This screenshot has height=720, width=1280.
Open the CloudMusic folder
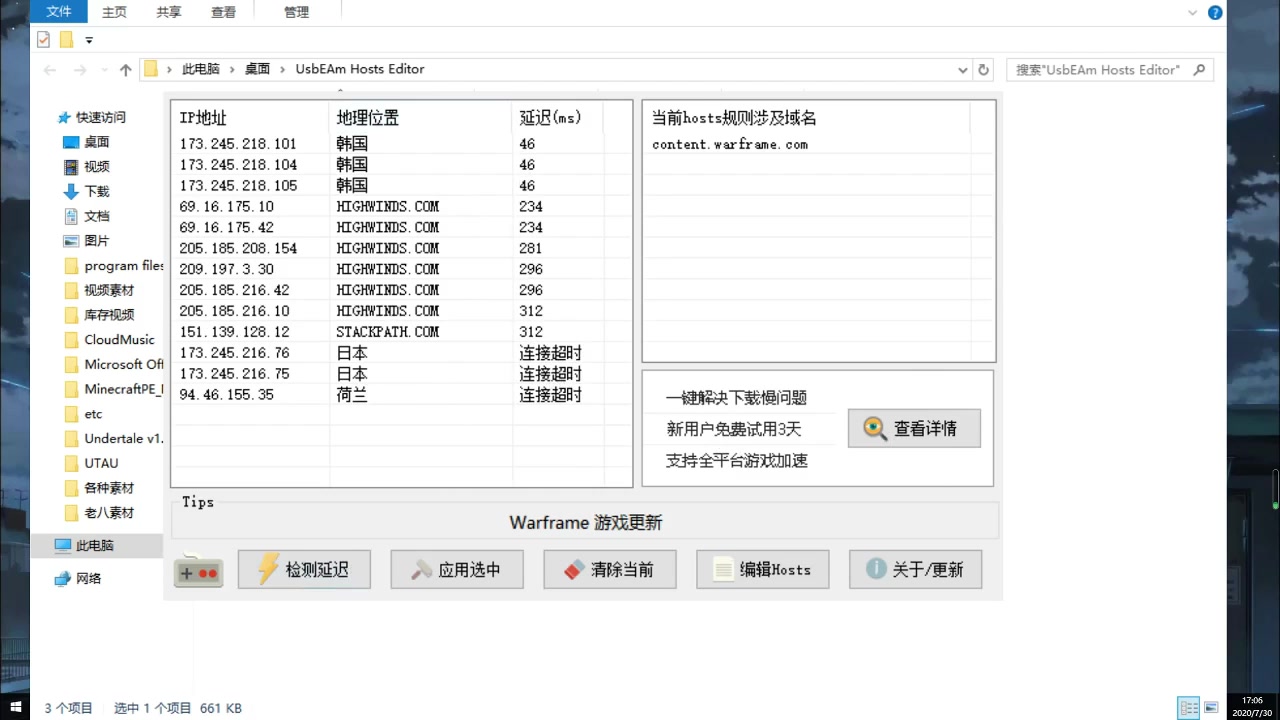pyautogui.click(x=110, y=340)
